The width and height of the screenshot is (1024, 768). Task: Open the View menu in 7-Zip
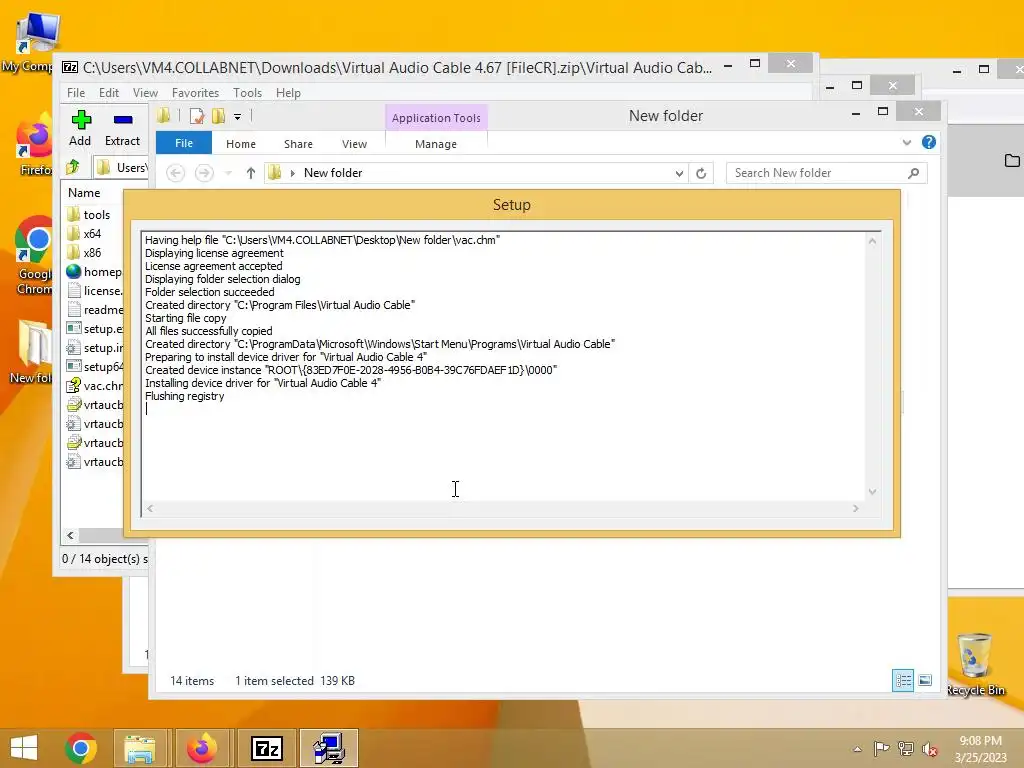coord(145,93)
